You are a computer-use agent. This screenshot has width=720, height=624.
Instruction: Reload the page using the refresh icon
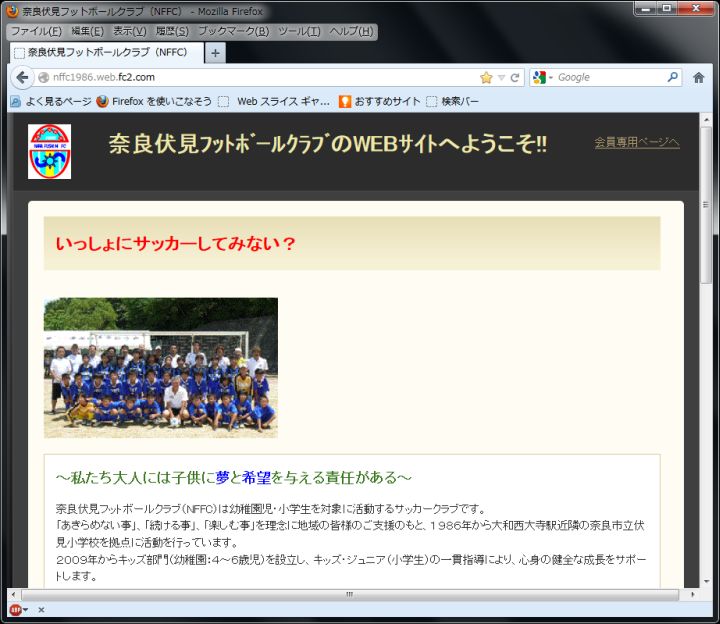point(515,77)
